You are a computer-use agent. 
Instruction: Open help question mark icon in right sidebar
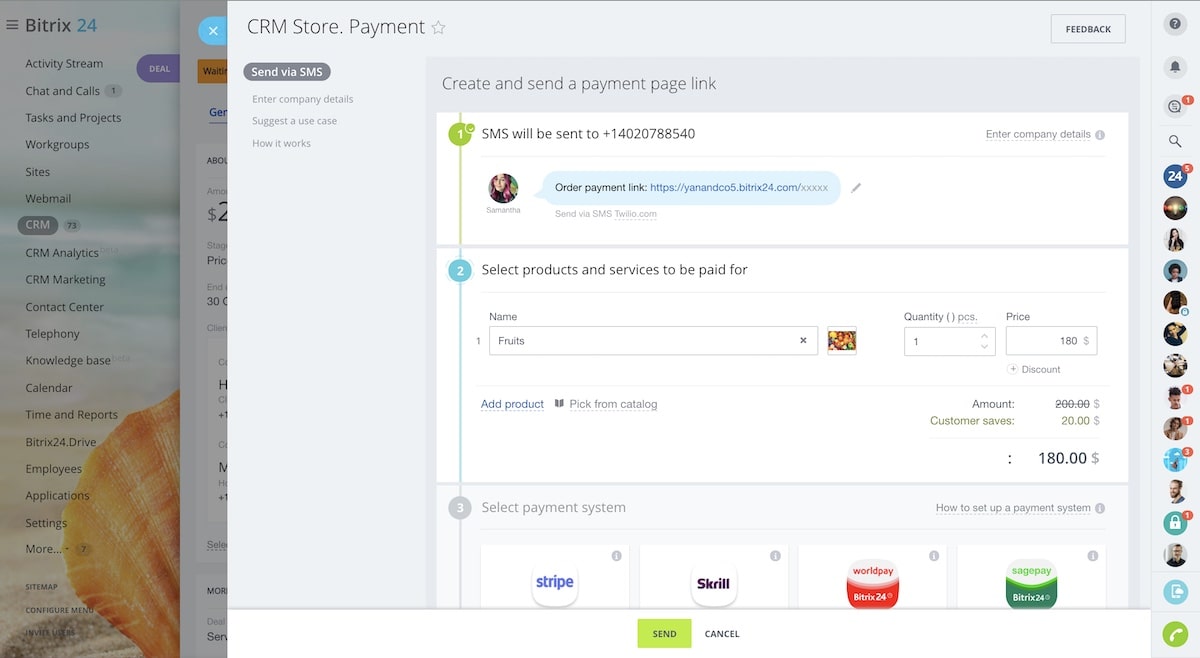click(x=1175, y=25)
